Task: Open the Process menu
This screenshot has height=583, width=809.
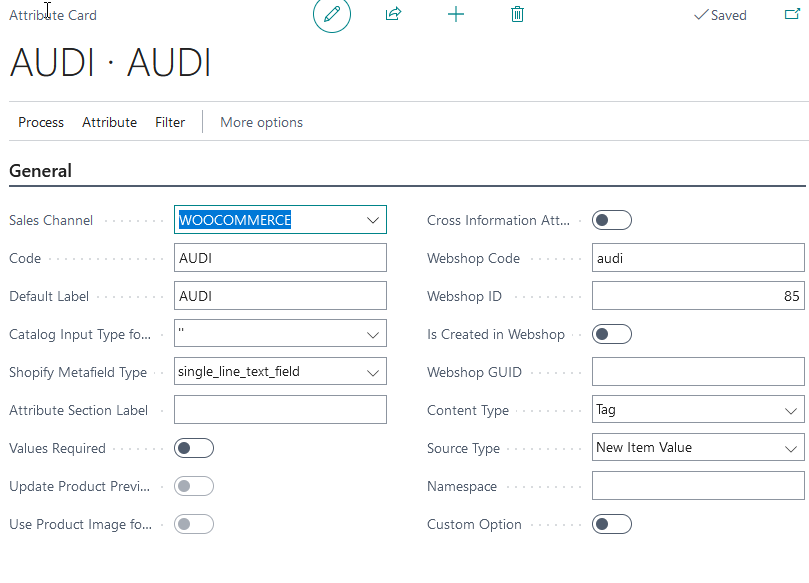Action: point(41,122)
